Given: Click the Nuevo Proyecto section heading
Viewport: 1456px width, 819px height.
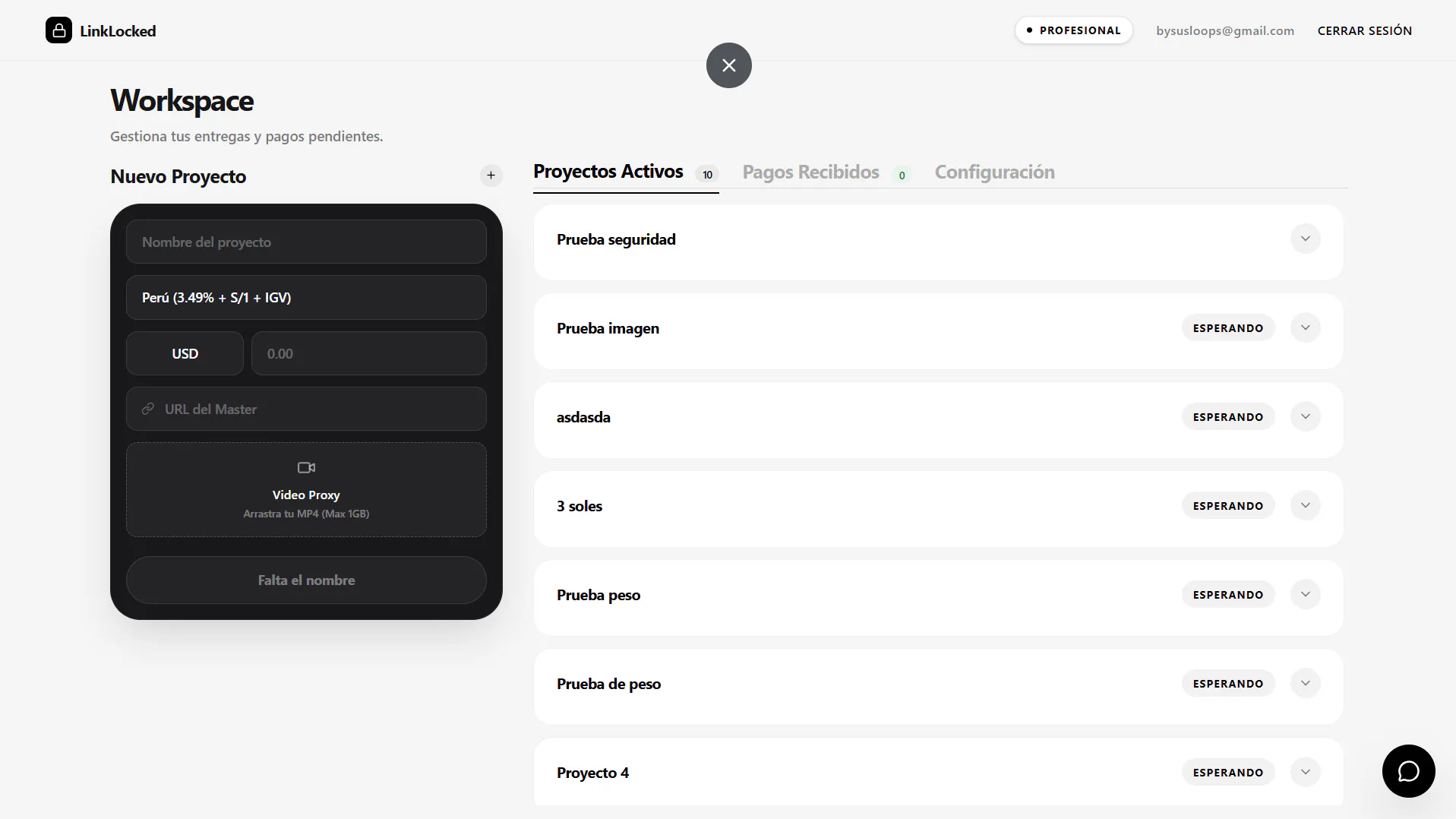Looking at the screenshot, I should [x=178, y=176].
